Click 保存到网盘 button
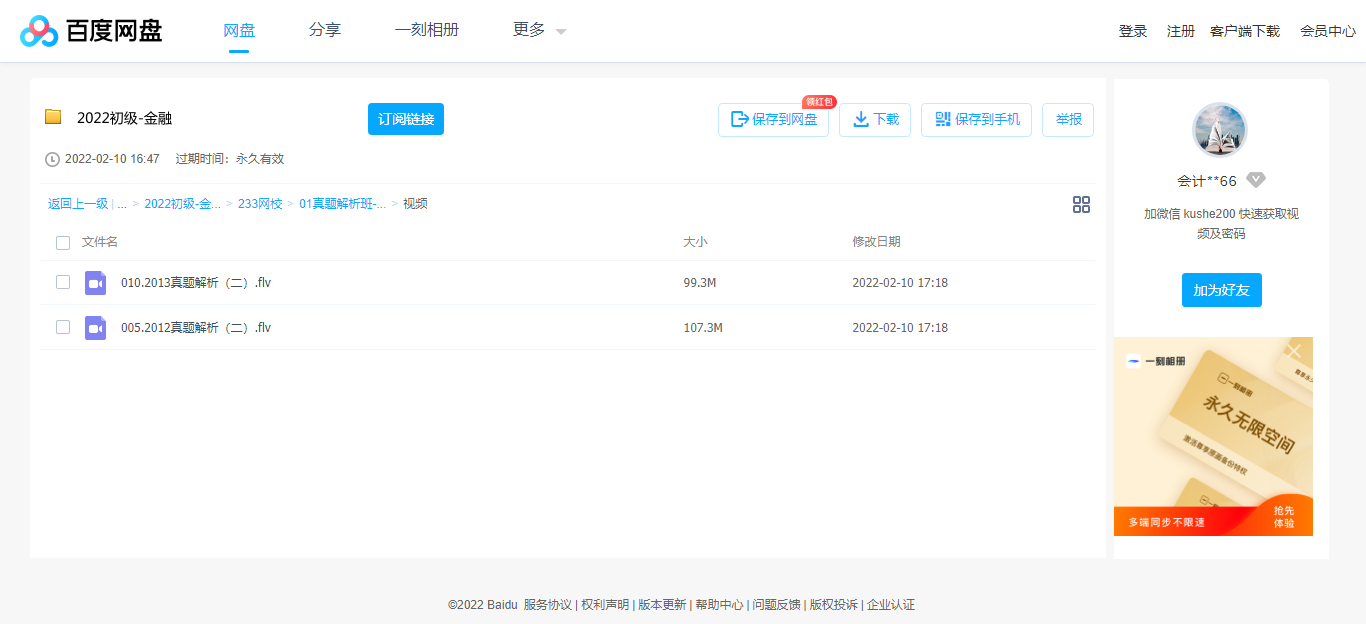 [773, 120]
